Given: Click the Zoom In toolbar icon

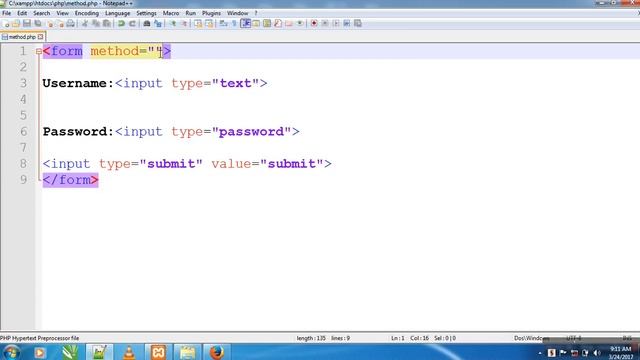Looking at the screenshot, I should (x=173, y=24).
